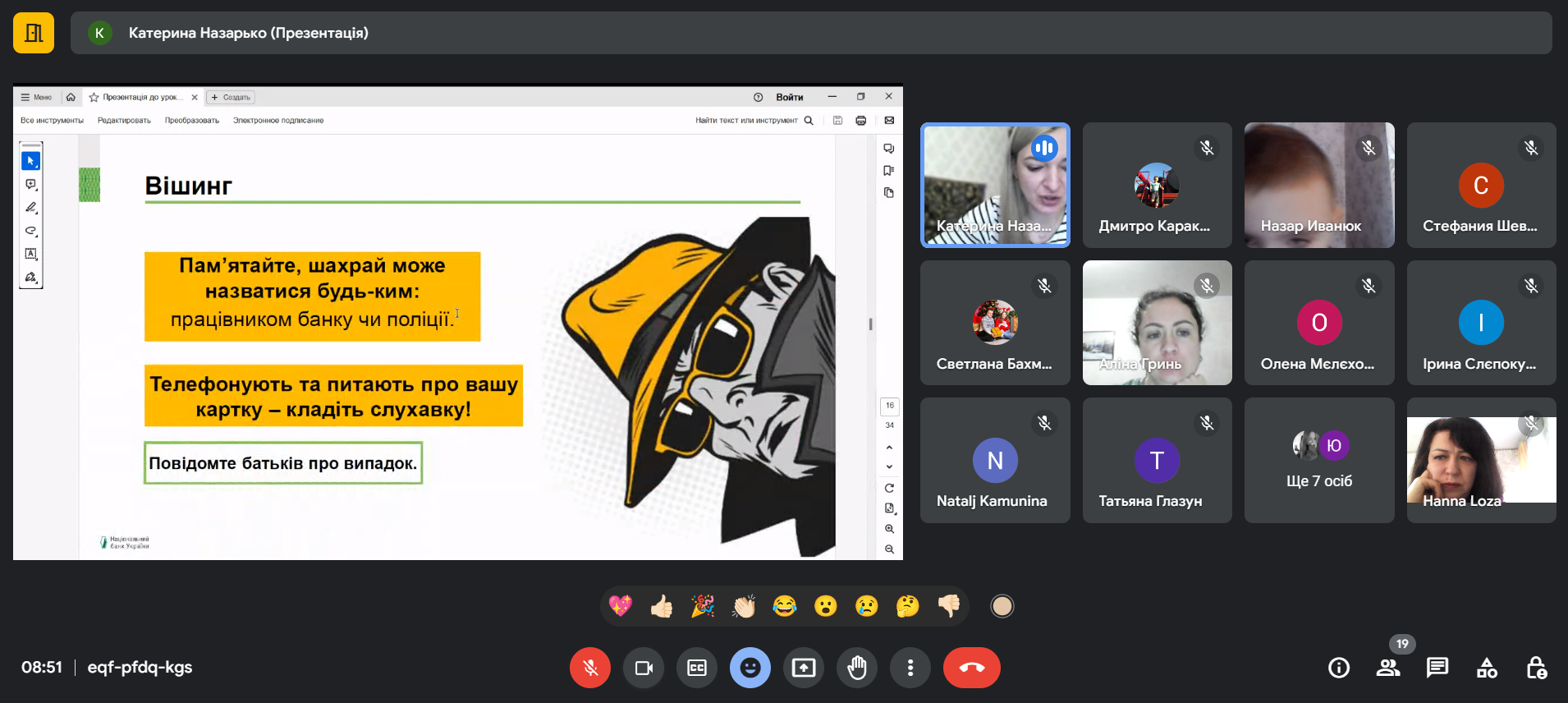Toggle closed captions
1568x703 pixels.
tap(697, 668)
